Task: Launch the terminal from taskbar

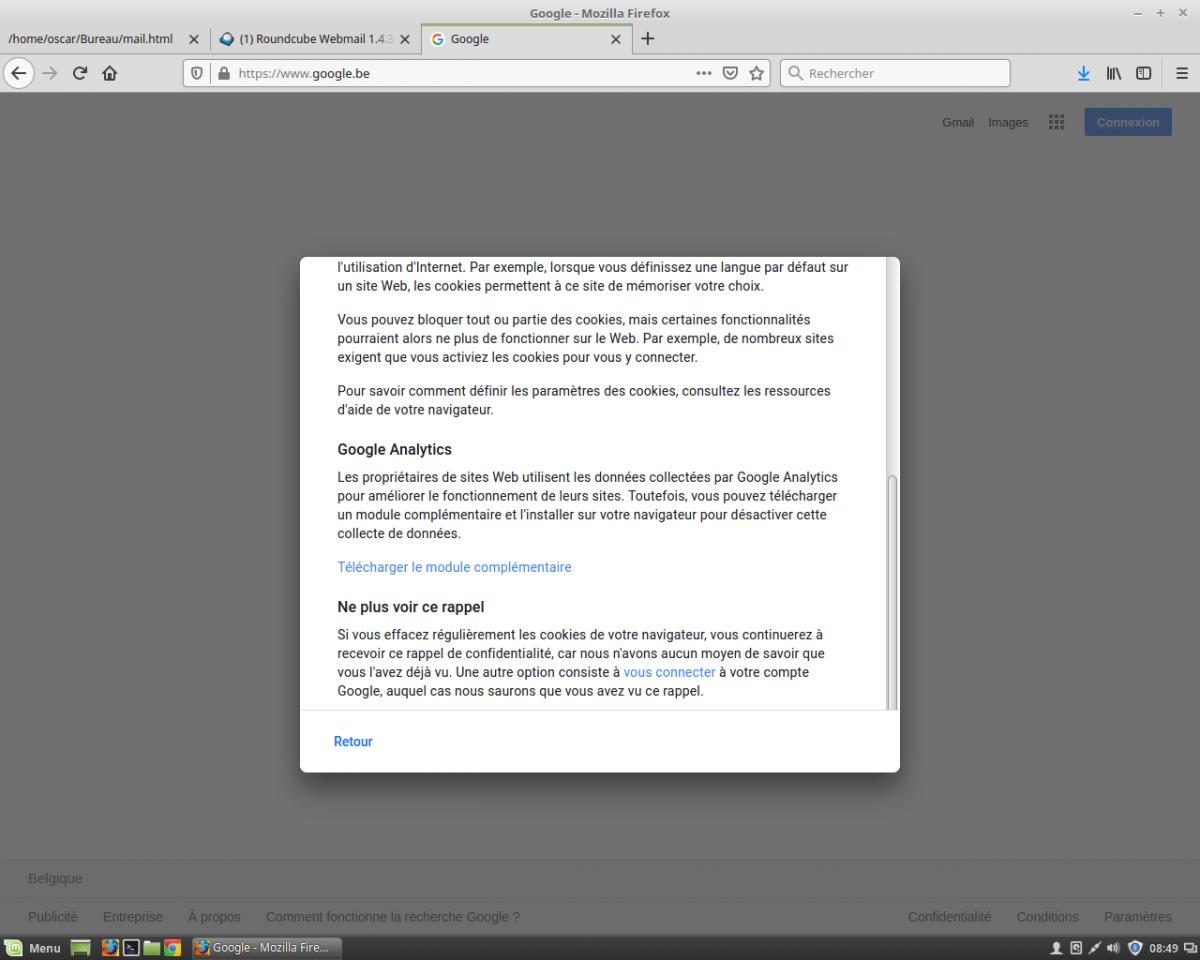Action: point(130,948)
